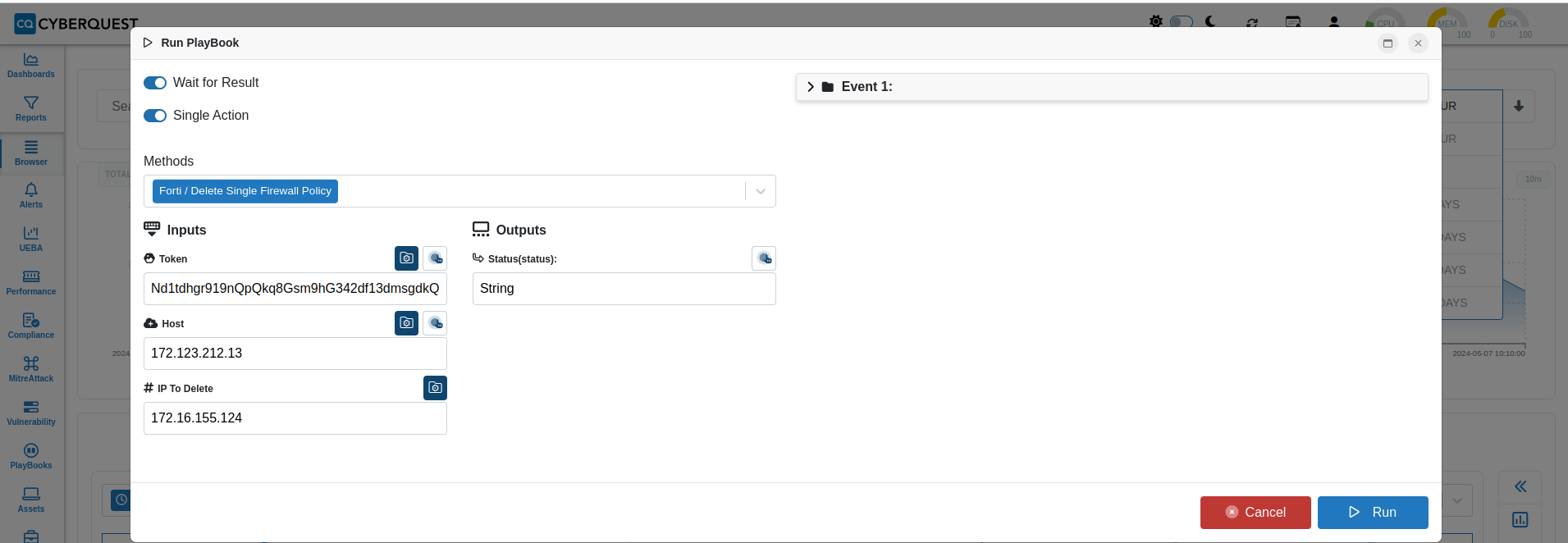The image size is (1568, 543).
Task: Click the IP To Delete capture icon
Action: pyautogui.click(x=435, y=388)
